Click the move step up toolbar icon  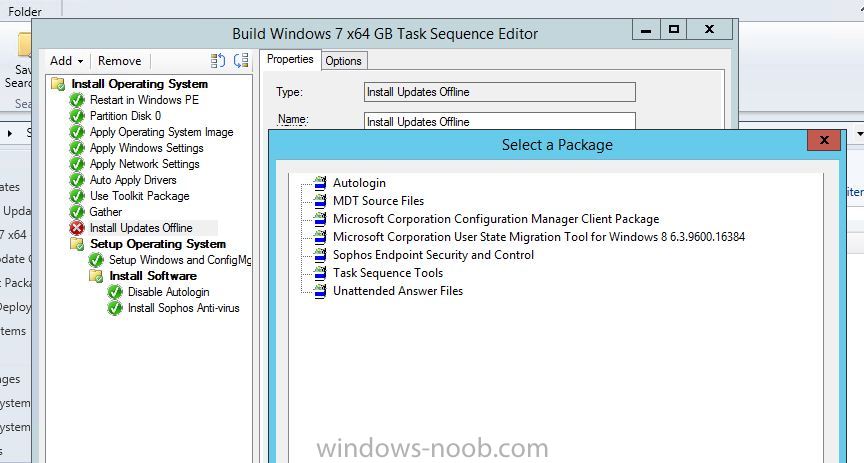(218, 61)
